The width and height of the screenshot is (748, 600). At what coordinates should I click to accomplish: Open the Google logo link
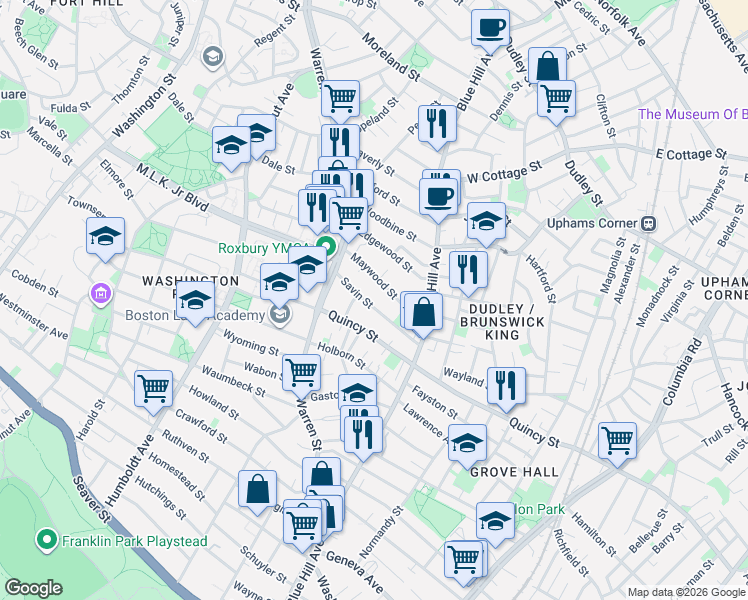pos(33,589)
